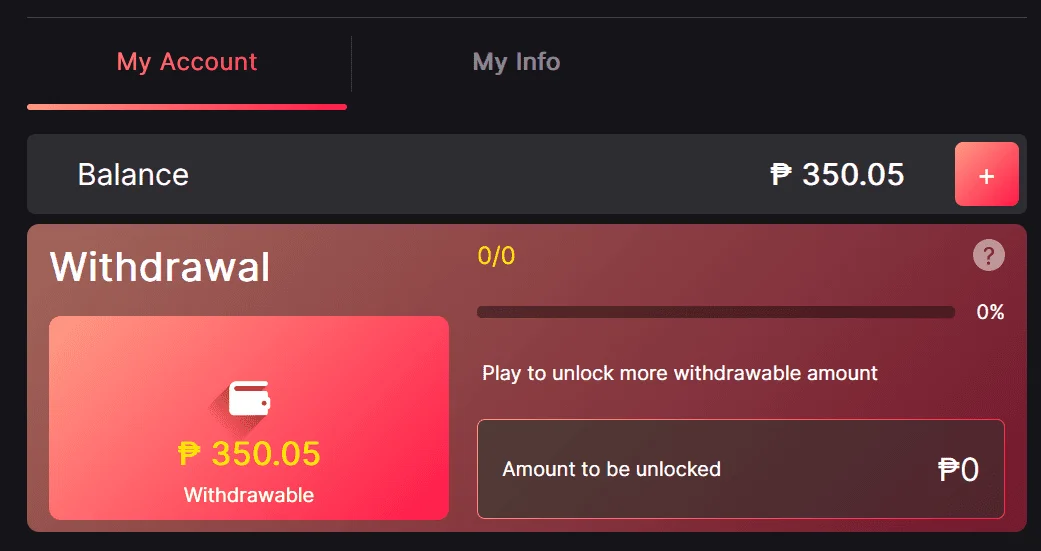Click the ₱0 unlocked amount value

tap(958, 469)
